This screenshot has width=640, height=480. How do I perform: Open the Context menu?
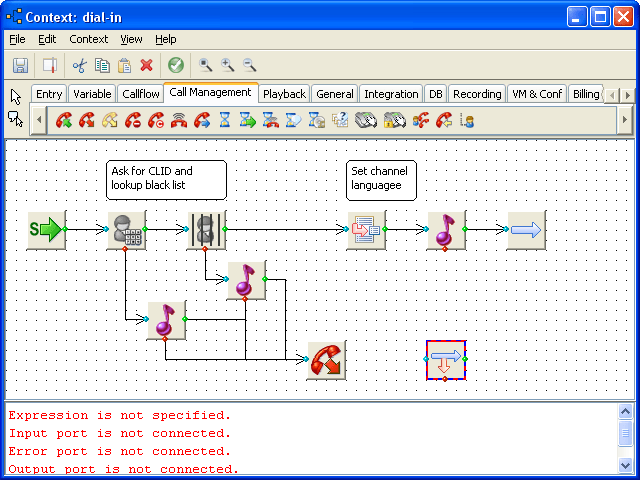tap(89, 39)
